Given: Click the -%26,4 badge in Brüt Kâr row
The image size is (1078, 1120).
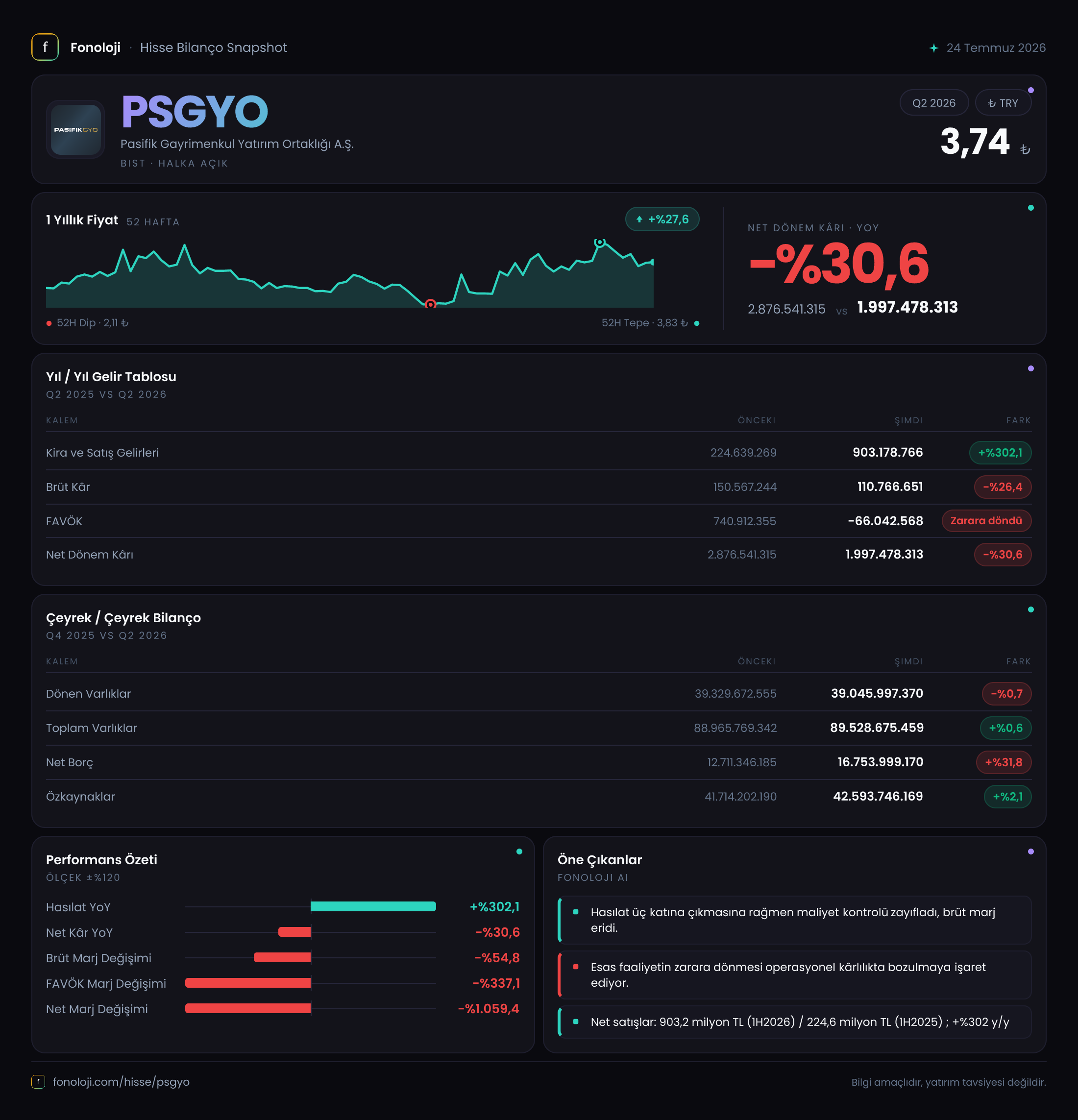Looking at the screenshot, I should [x=1002, y=487].
